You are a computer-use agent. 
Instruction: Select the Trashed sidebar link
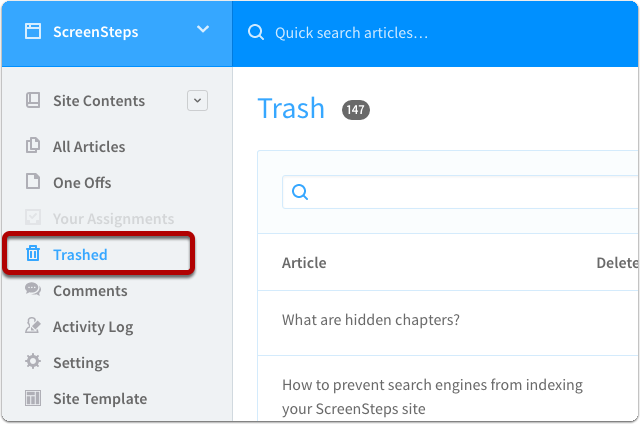[x=80, y=255]
